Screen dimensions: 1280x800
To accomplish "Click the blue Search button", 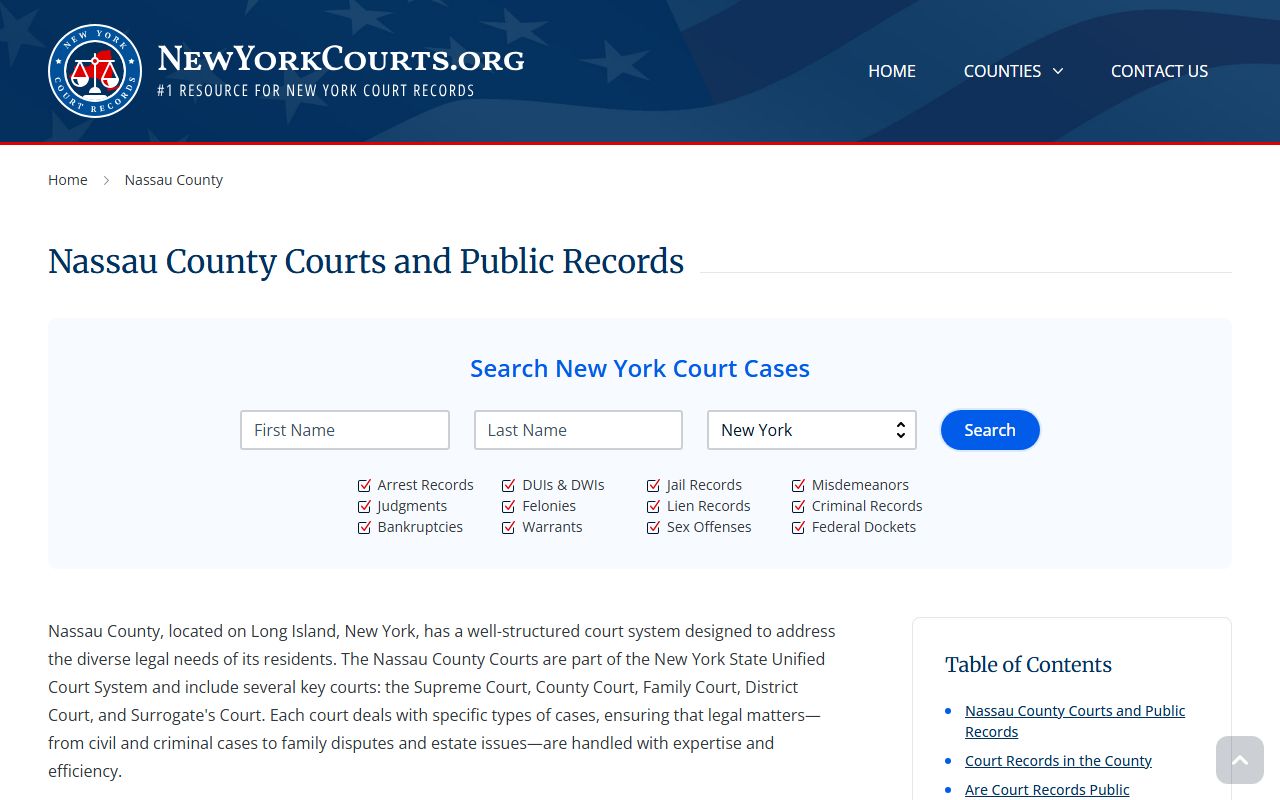I will (x=990, y=430).
